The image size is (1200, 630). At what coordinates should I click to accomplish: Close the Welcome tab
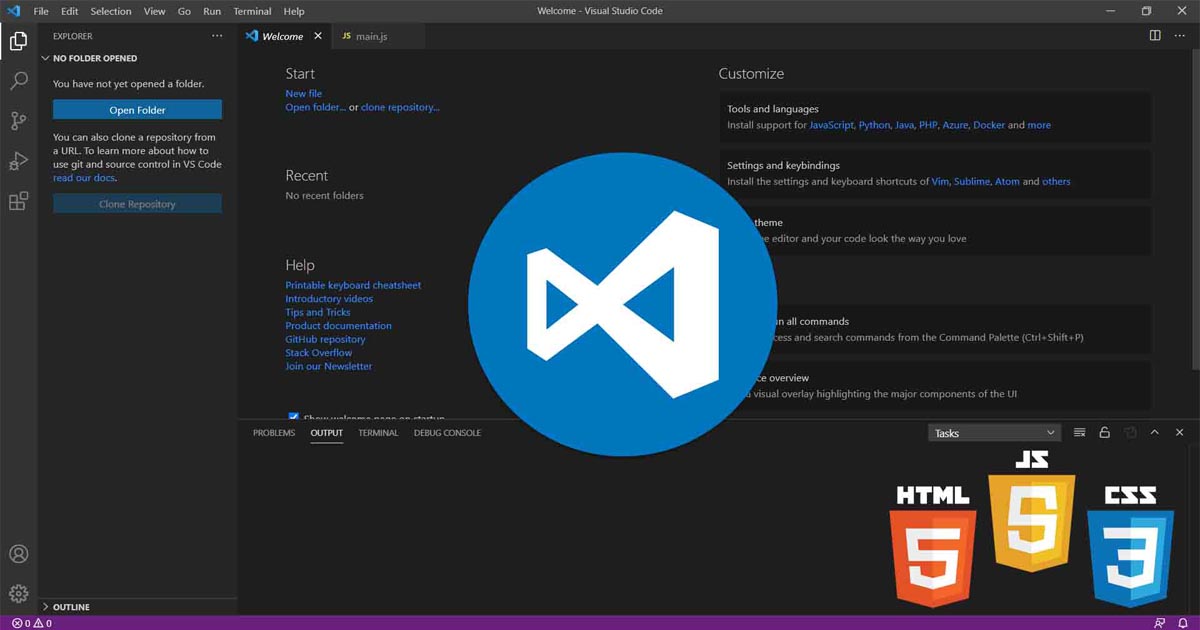[x=318, y=36]
